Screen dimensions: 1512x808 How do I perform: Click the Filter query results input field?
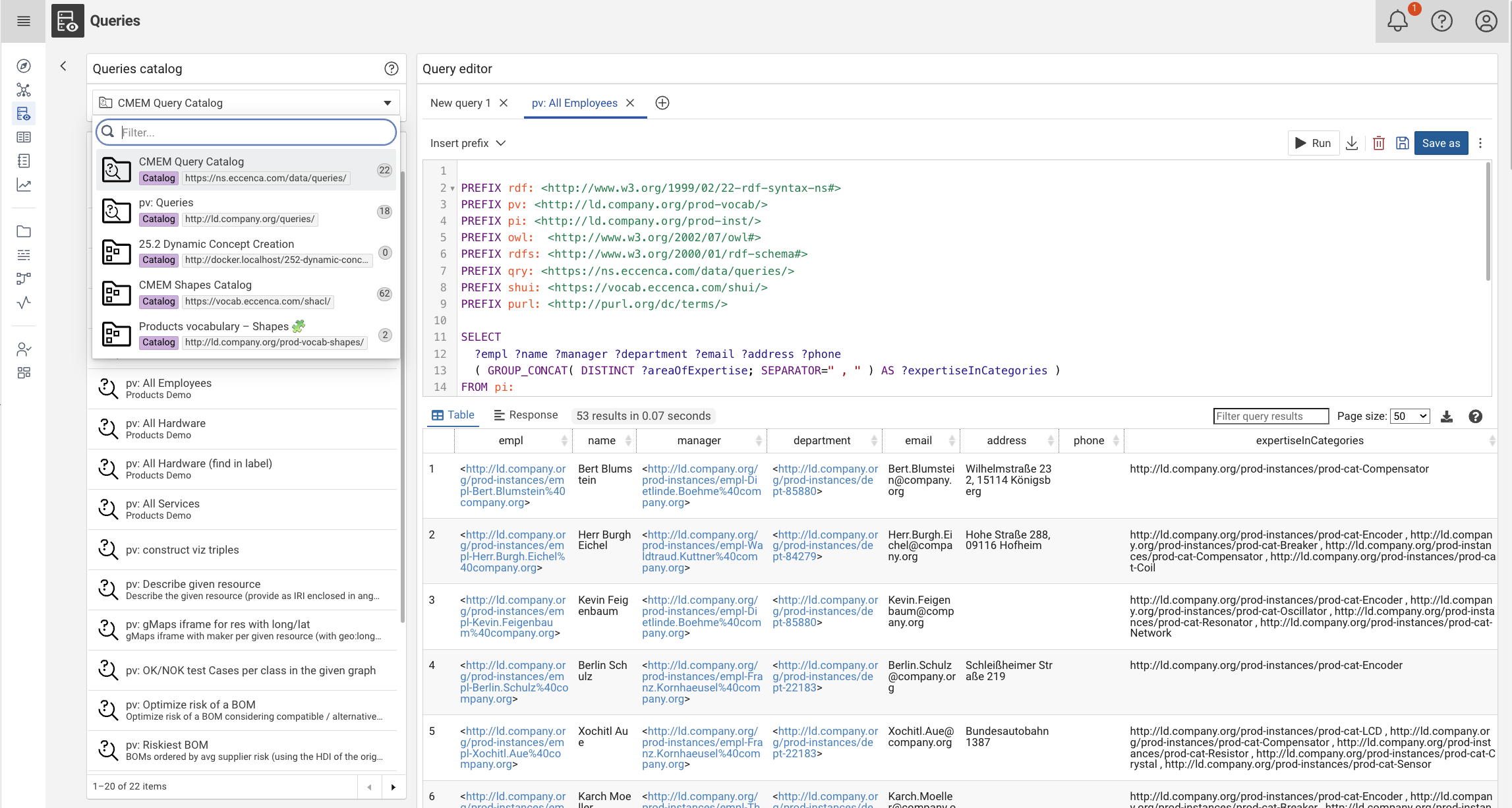(x=1271, y=416)
